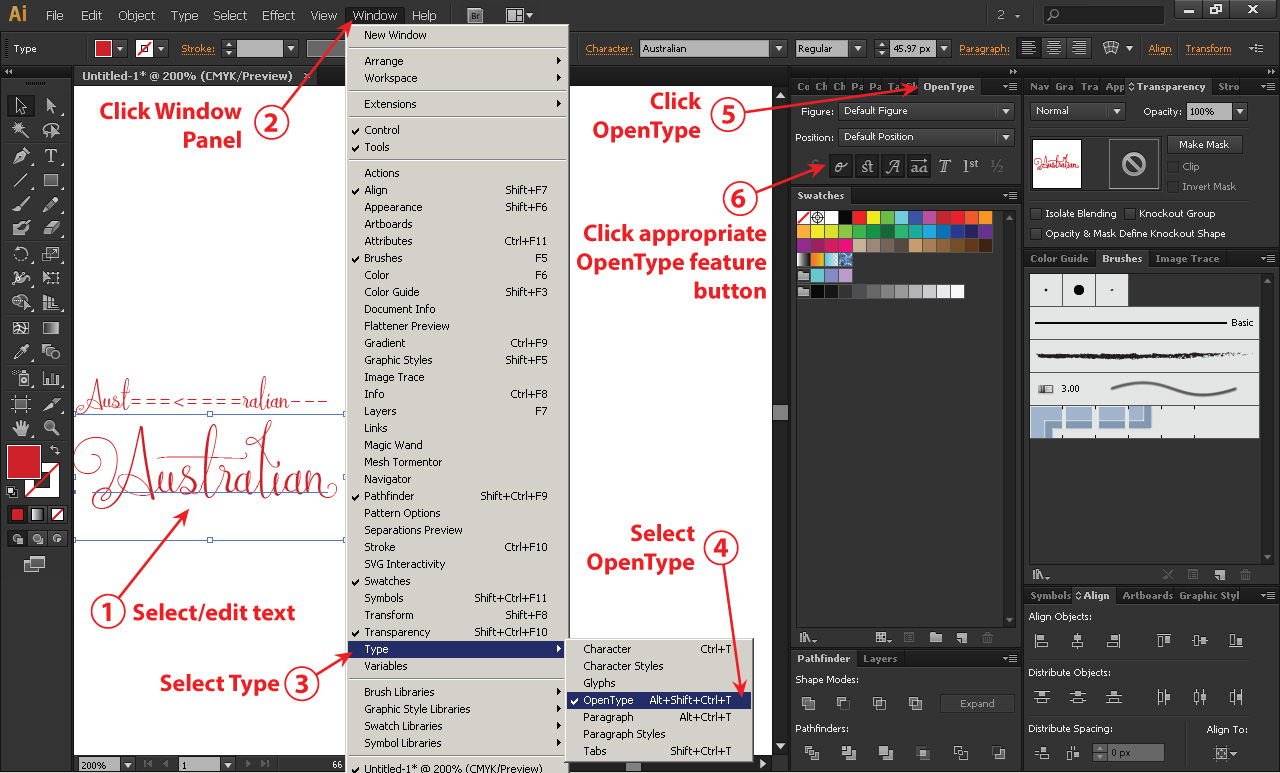This screenshot has height=773, width=1280.
Task: Click the Swash OpenType button
Action: click(x=893, y=167)
